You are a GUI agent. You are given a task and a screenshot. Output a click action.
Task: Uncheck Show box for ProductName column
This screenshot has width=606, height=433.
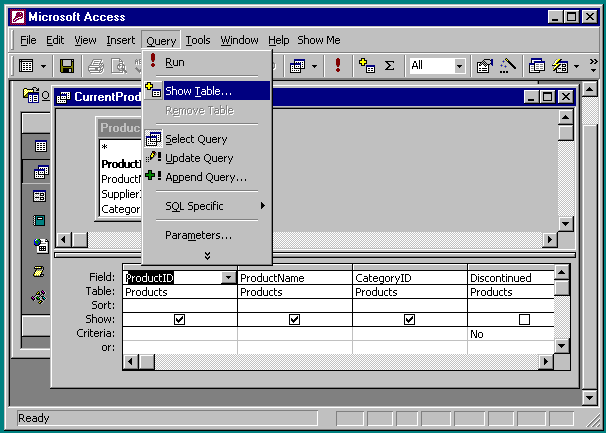294,319
